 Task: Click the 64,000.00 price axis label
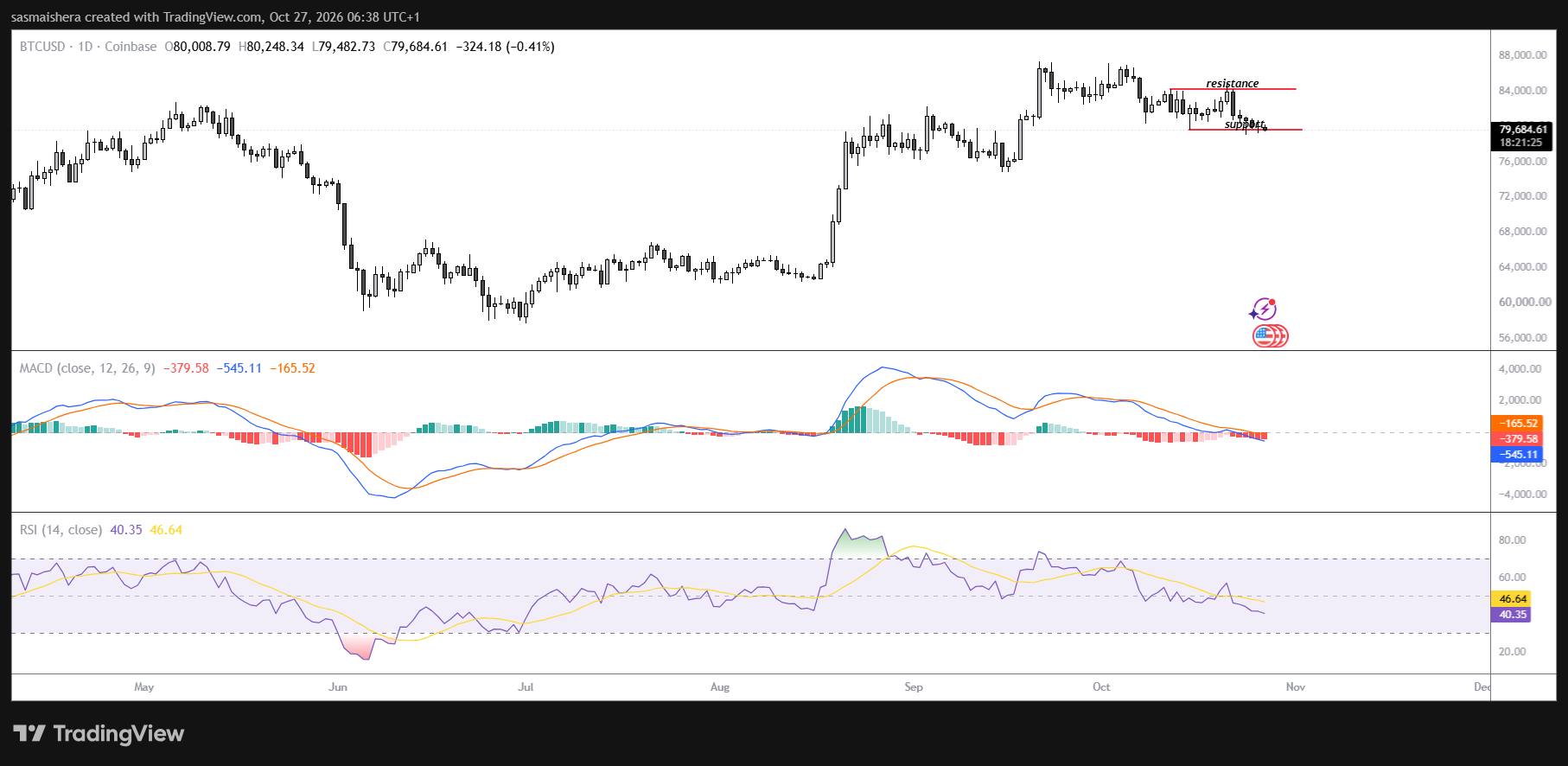click(x=1523, y=267)
